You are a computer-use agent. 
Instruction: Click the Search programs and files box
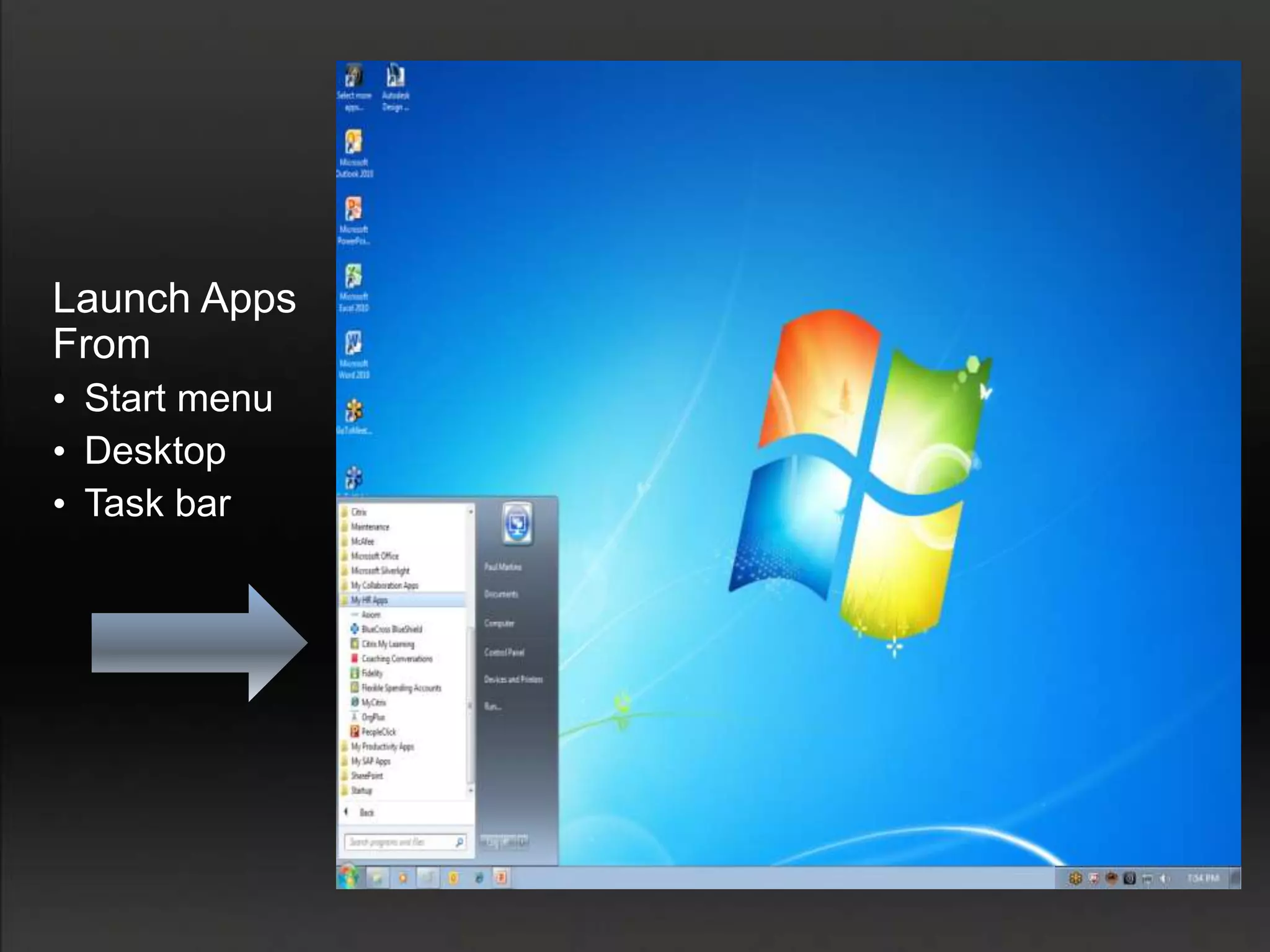pyautogui.click(x=404, y=842)
